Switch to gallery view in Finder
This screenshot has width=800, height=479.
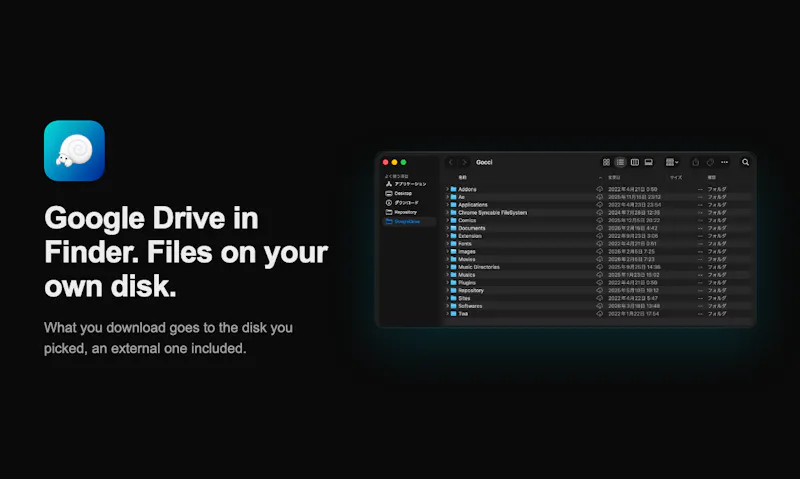point(648,162)
